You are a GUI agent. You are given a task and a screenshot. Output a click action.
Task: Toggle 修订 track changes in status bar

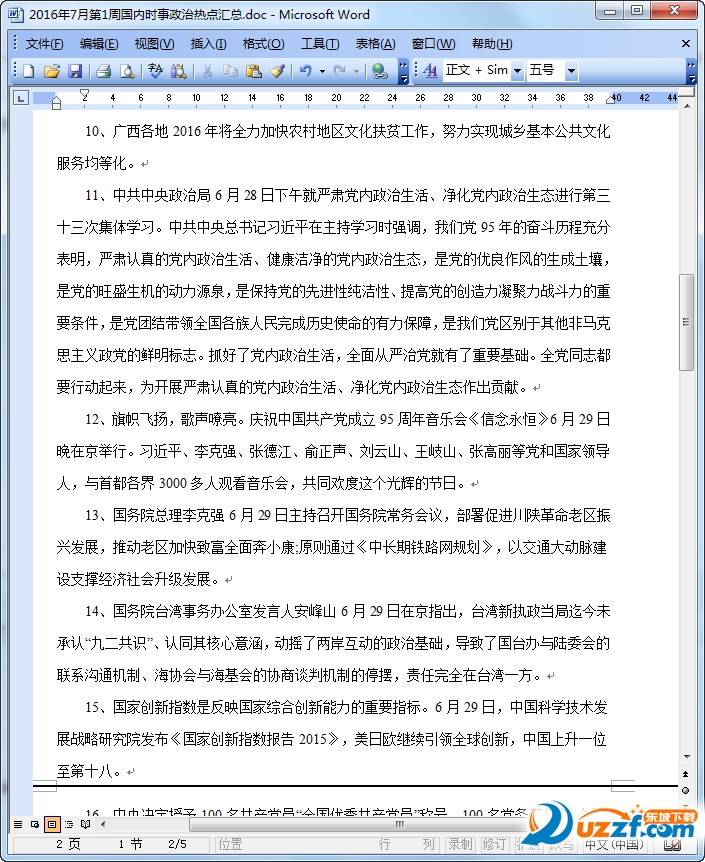[494, 844]
